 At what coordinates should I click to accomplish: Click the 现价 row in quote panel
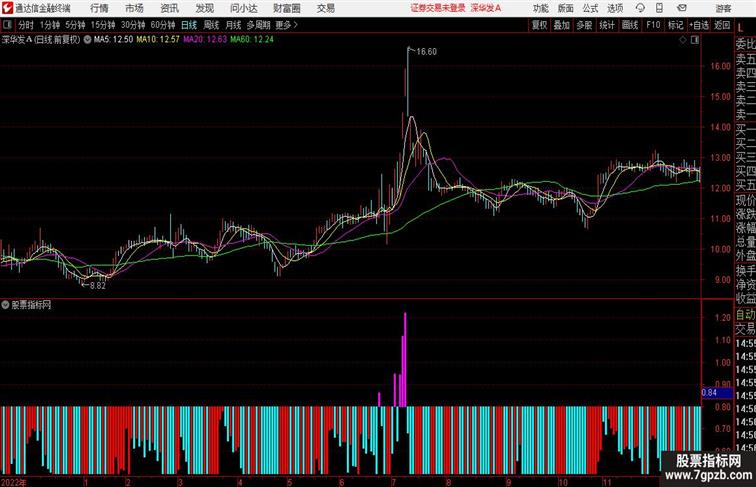745,200
